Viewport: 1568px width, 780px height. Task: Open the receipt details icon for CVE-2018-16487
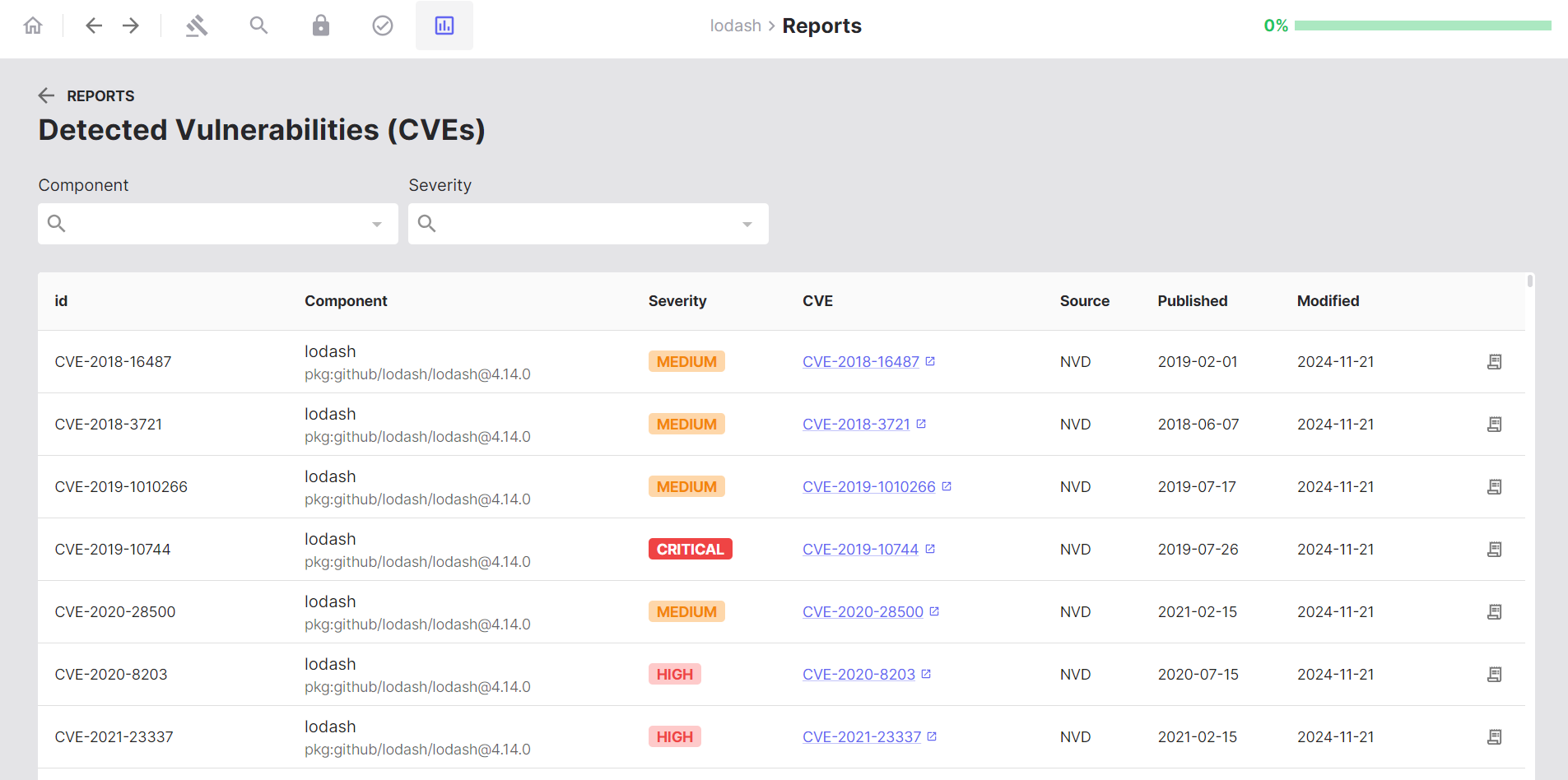pos(1494,361)
